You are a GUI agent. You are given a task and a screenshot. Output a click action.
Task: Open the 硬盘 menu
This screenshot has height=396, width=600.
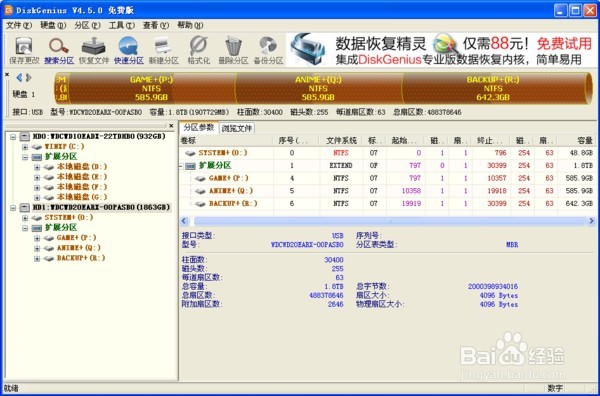point(53,25)
